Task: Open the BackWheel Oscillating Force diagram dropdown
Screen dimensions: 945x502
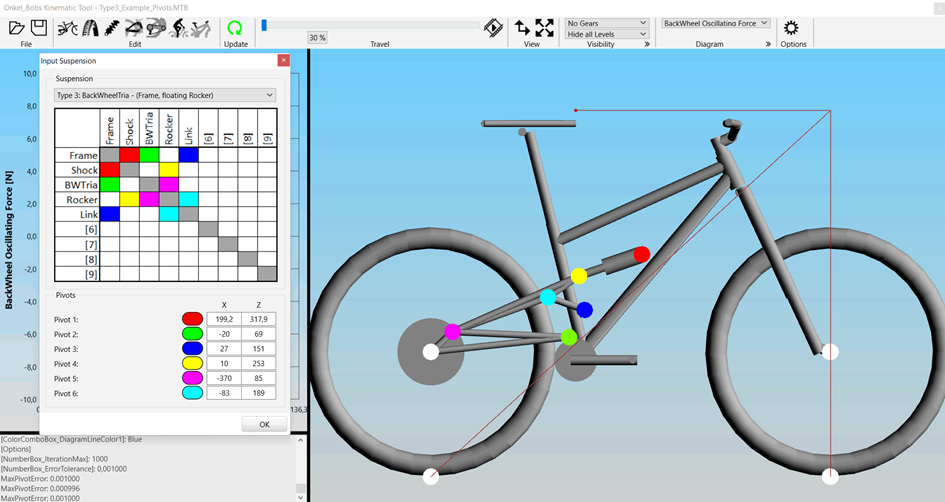Action: point(716,22)
